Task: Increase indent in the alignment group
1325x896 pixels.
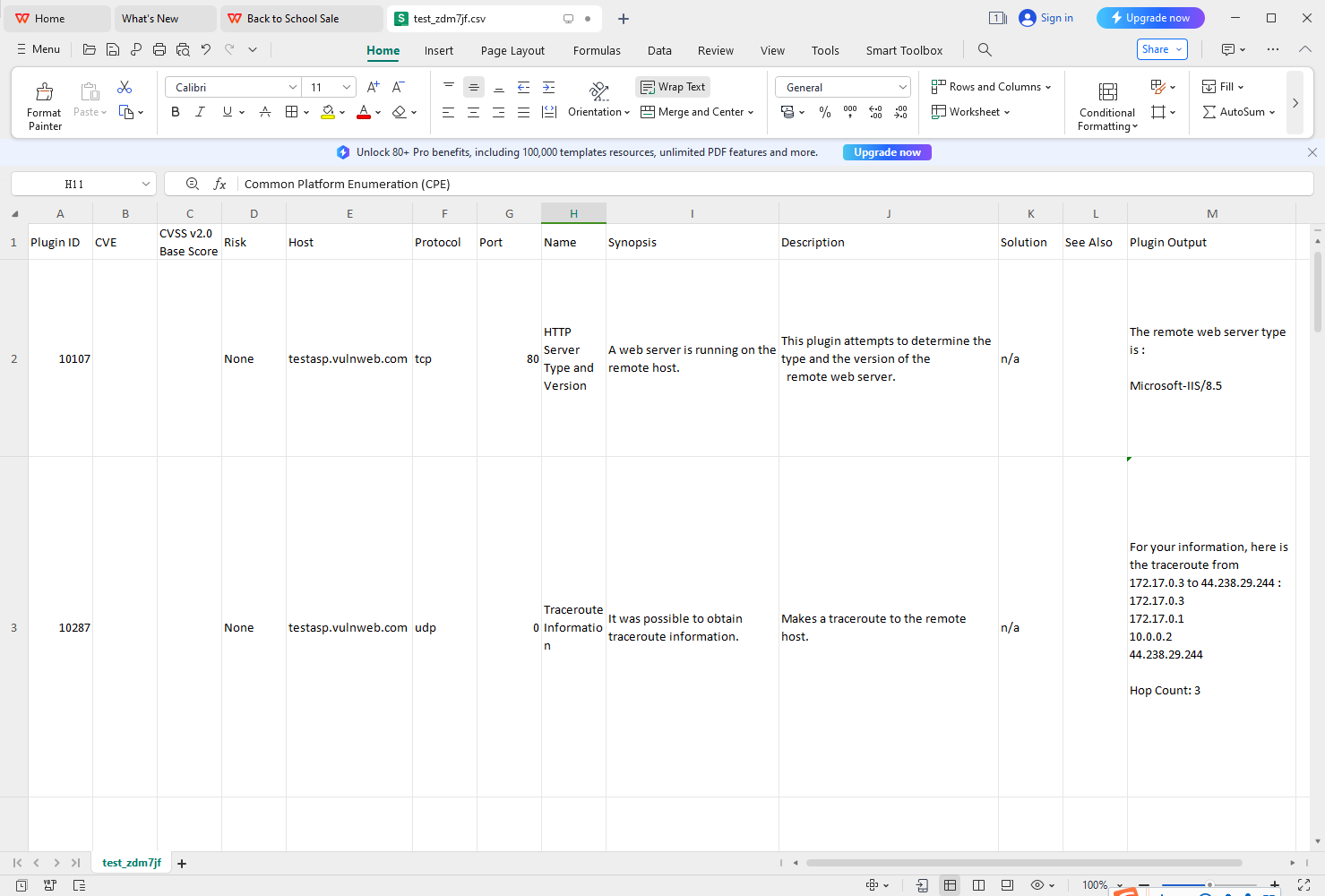Action: [x=549, y=87]
